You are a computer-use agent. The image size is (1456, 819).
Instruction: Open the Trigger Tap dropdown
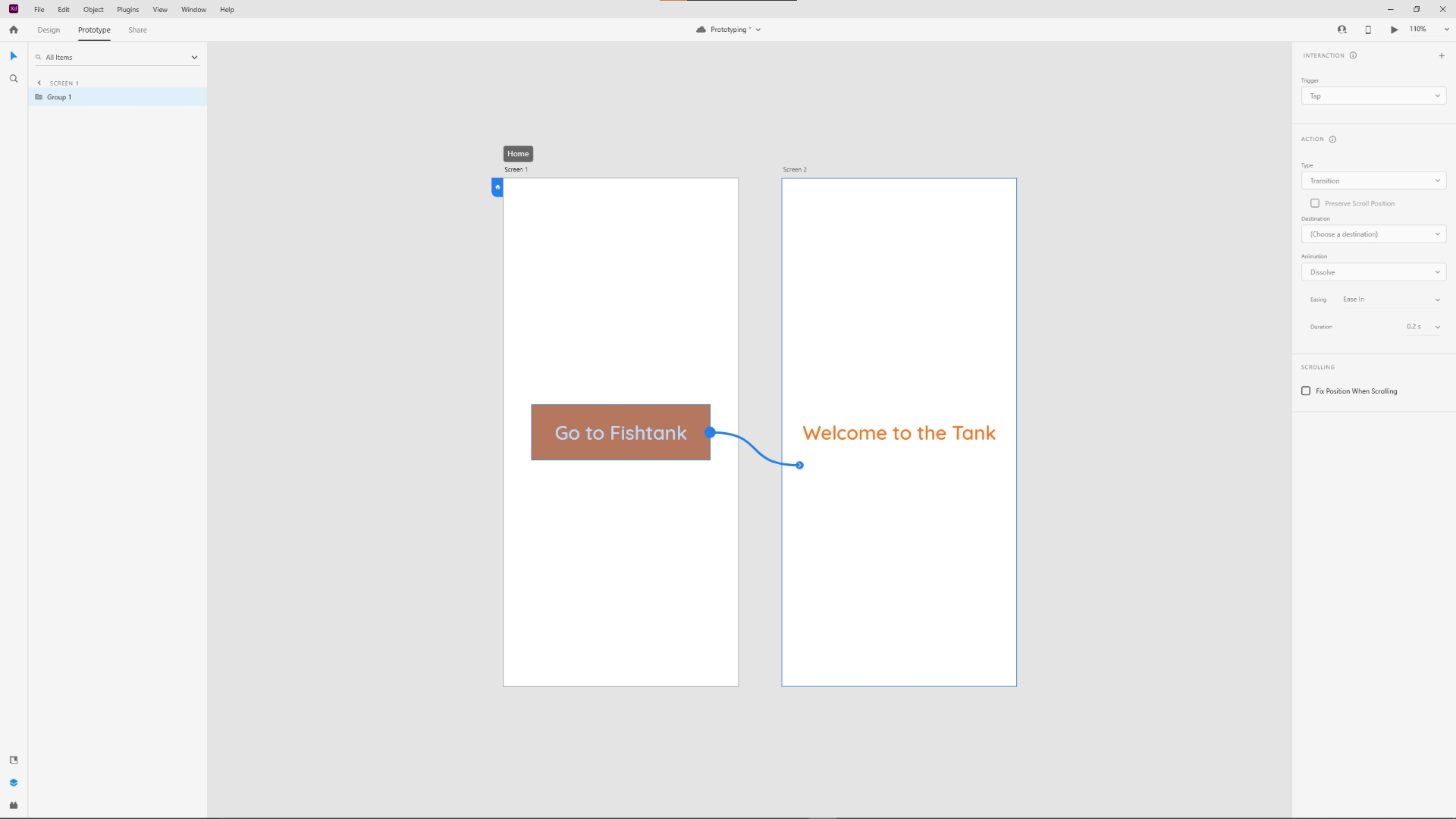[1373, 96]
